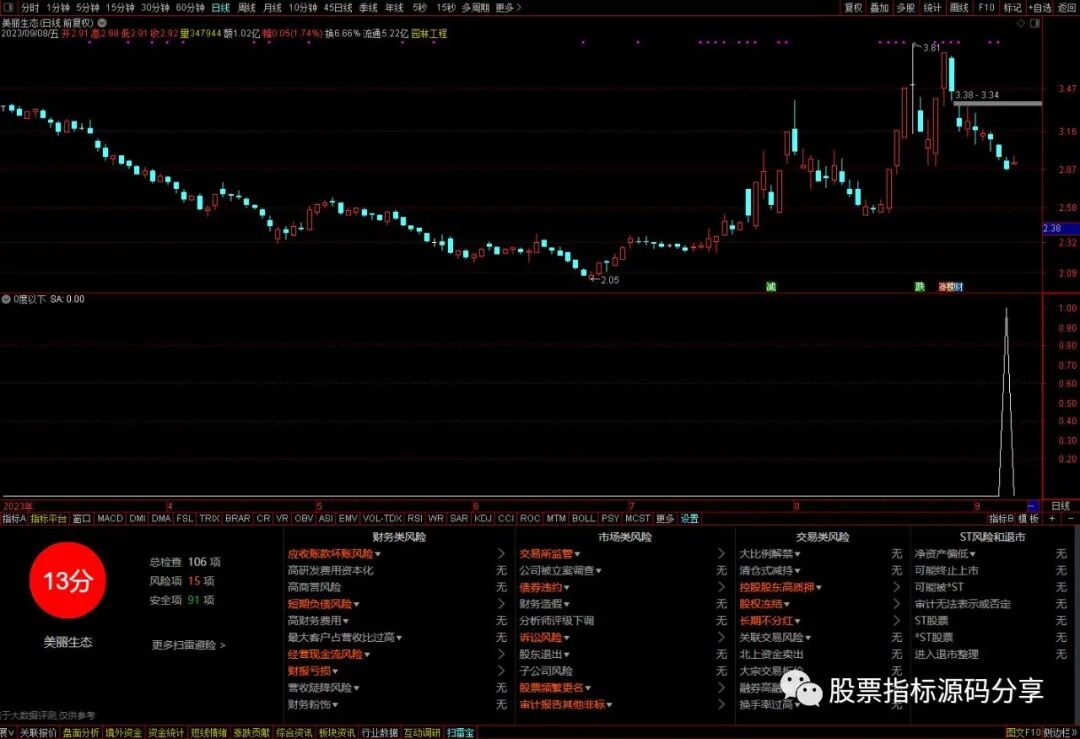
Task: Open arrow for 交易所监管 row
Action: [x=721, y=554]
